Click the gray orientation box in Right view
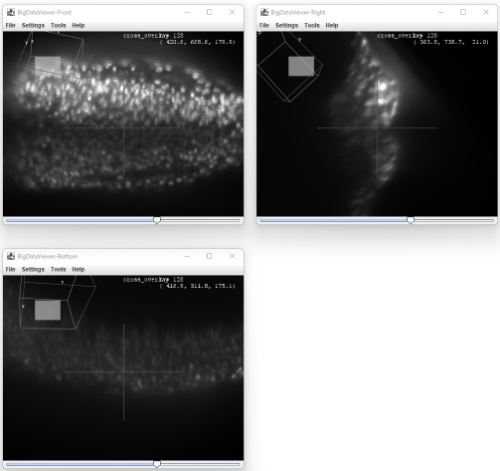 (x=301, y=66)
